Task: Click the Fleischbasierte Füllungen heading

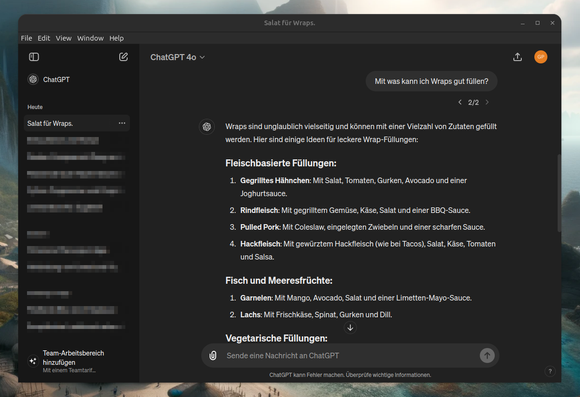Action: tap(281, 163)
